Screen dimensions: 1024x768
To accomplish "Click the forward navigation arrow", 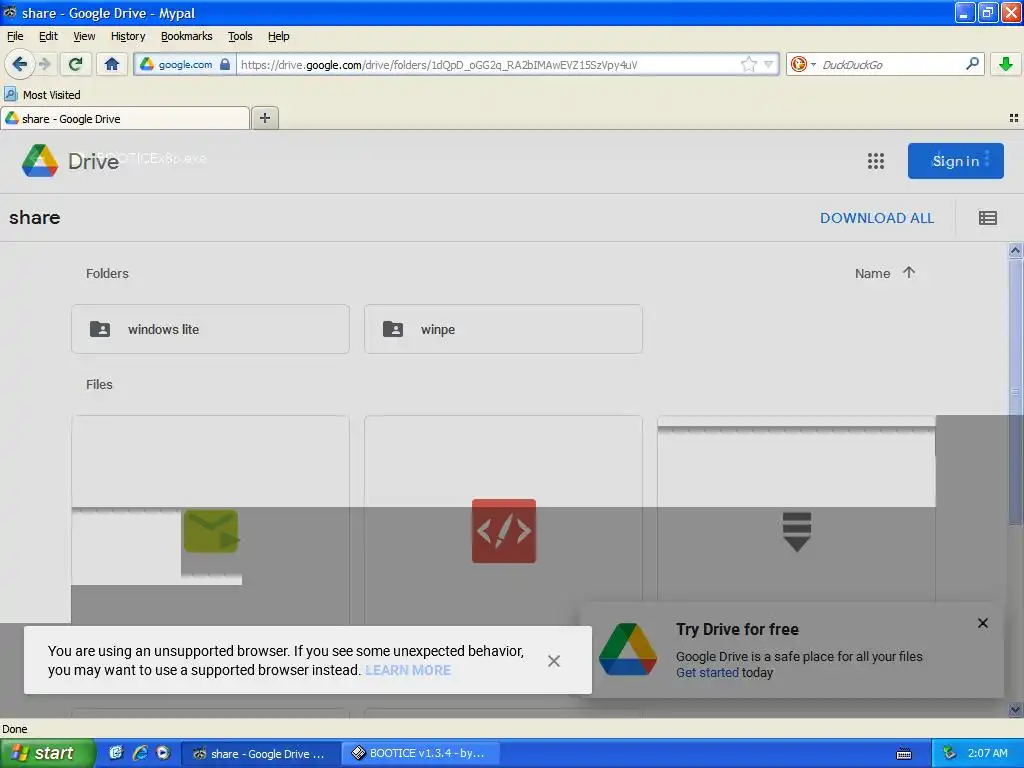I will click(x=44, y=64).
